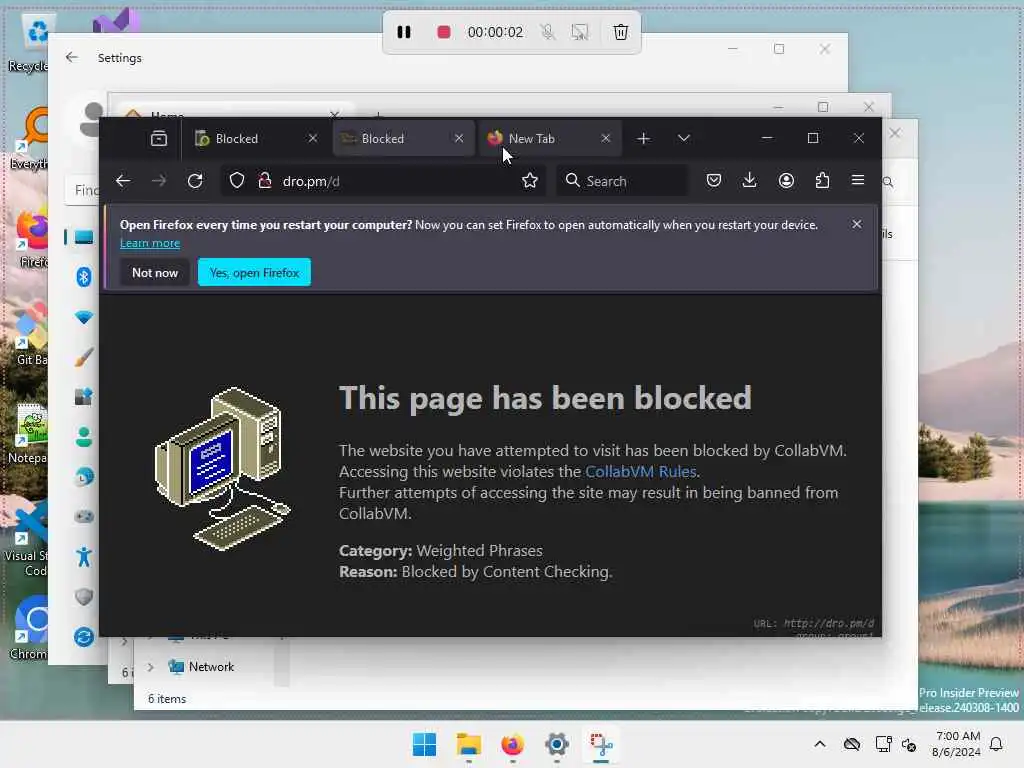
Task: Close the New Tab tab
Action: [605, 138]
